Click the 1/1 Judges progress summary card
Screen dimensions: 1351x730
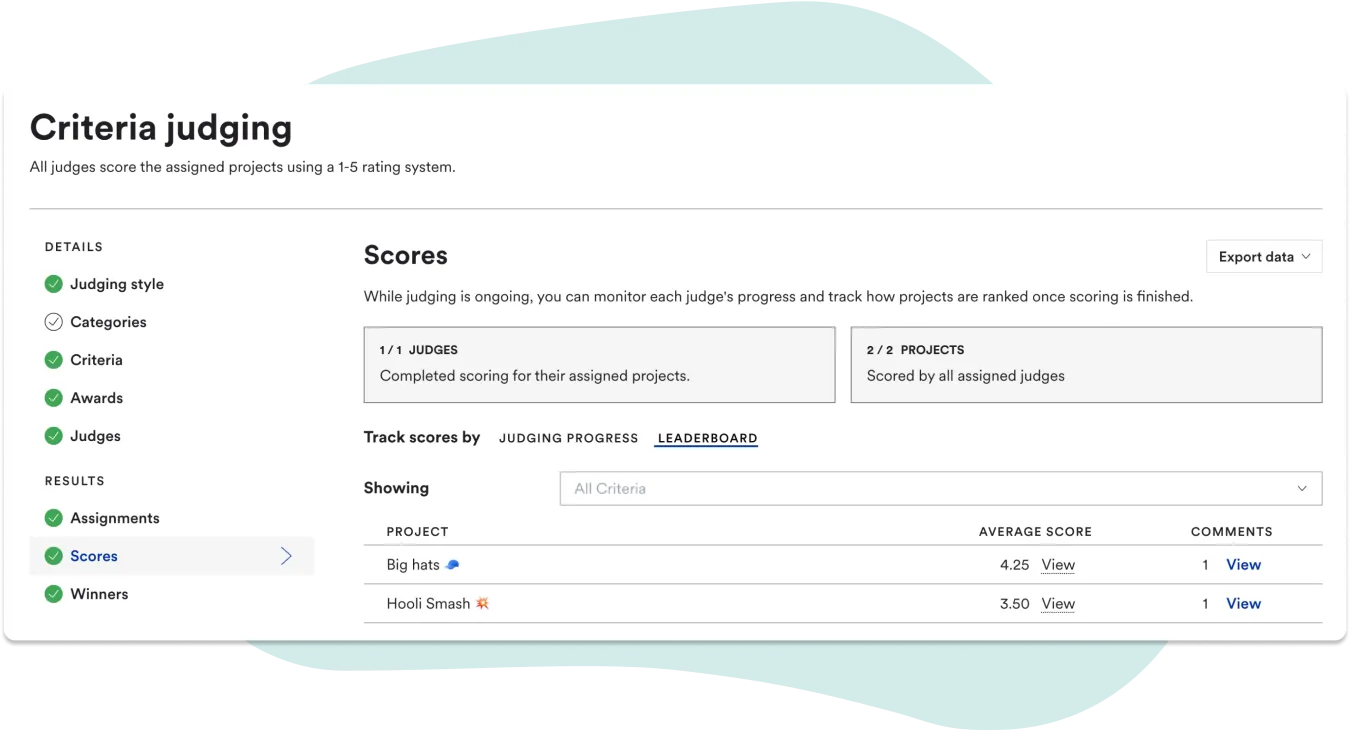pyautogui.click(x=600, y=364)
